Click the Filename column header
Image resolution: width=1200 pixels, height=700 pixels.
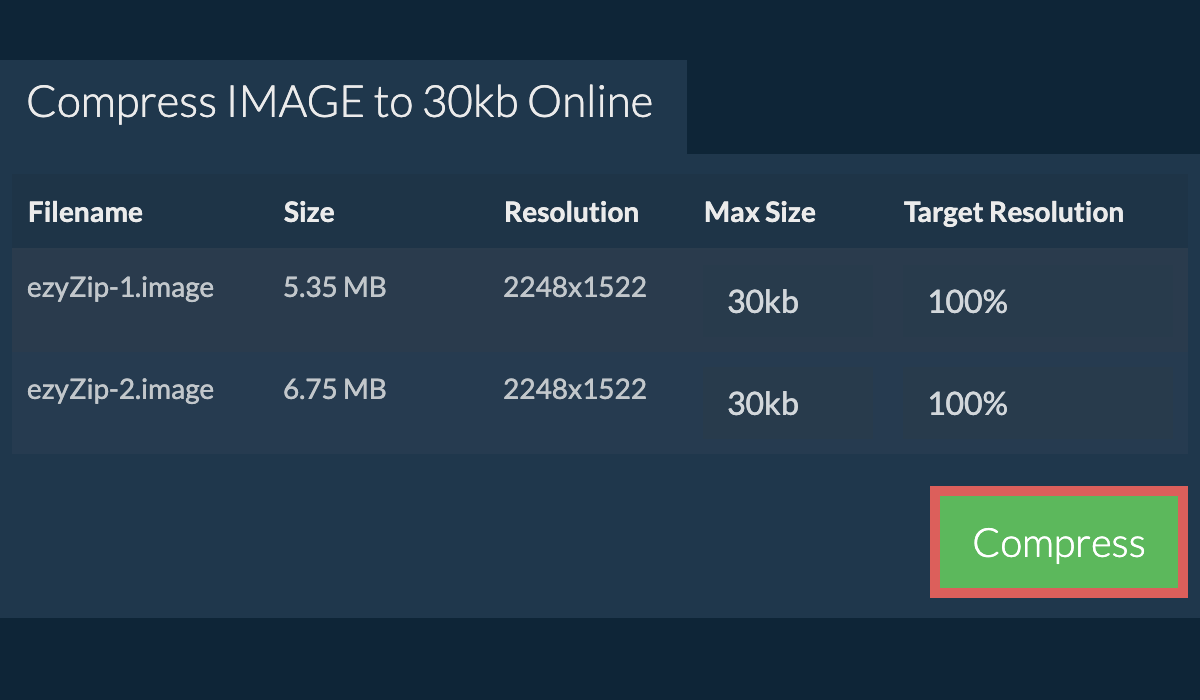85,212
